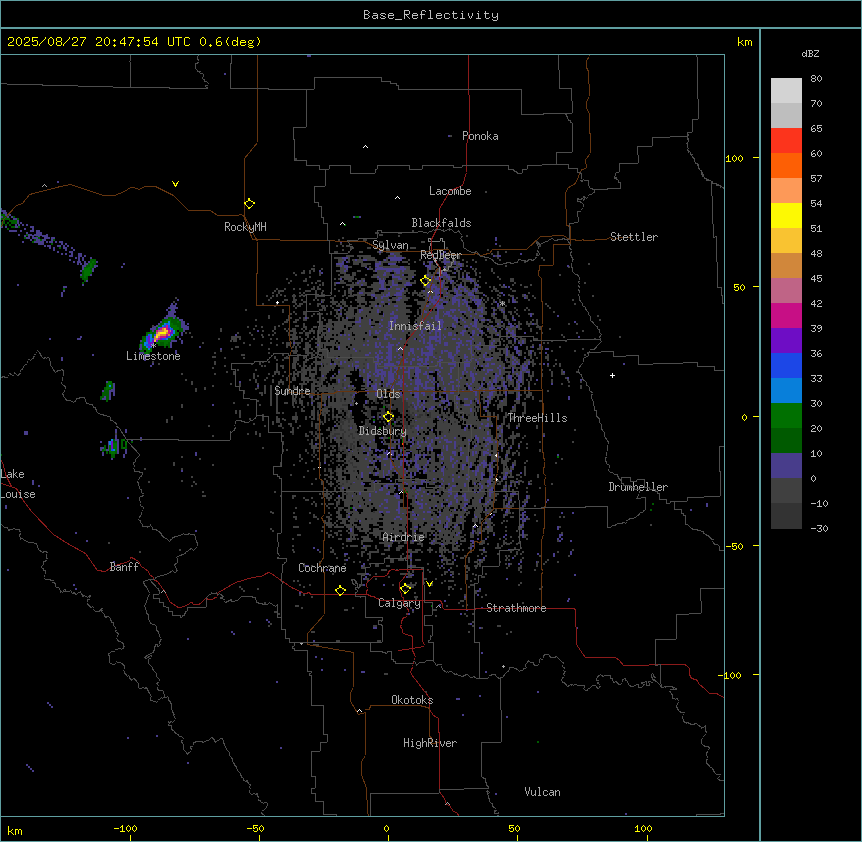
Task: Click the orange 60-57 dBZ legend swatch
Action: [786, 165]
